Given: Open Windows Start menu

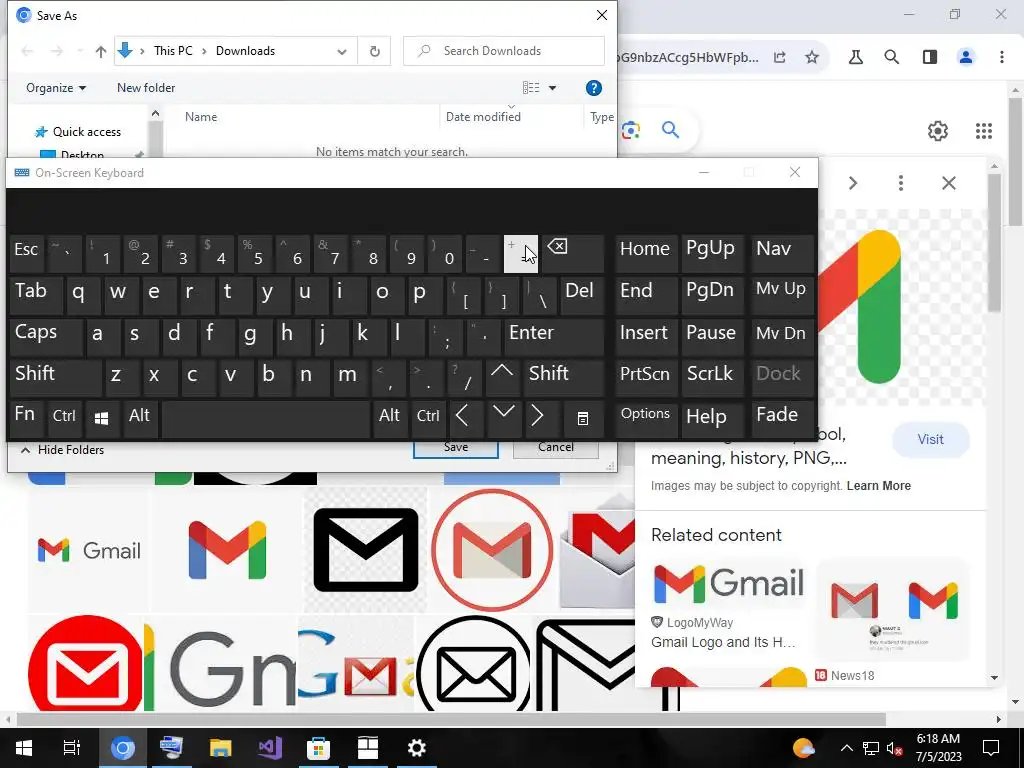Looking at the screenshot, I should (24, 748).
